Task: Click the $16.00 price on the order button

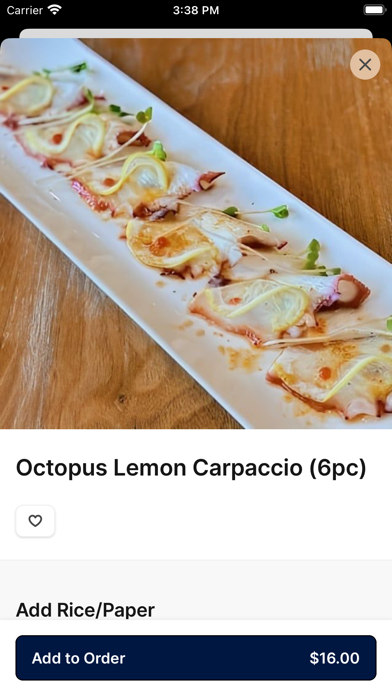Action: (x=334, y=658)
